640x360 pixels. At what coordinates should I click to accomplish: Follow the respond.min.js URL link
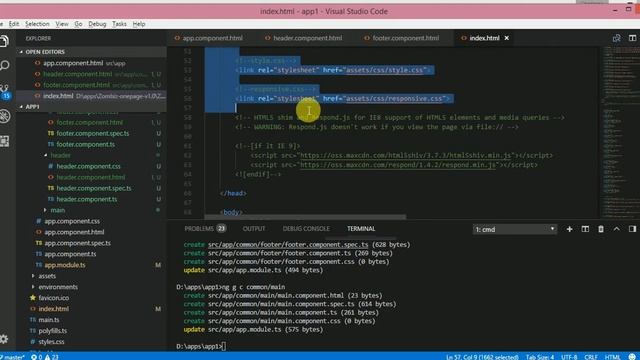tap(398, 165)
